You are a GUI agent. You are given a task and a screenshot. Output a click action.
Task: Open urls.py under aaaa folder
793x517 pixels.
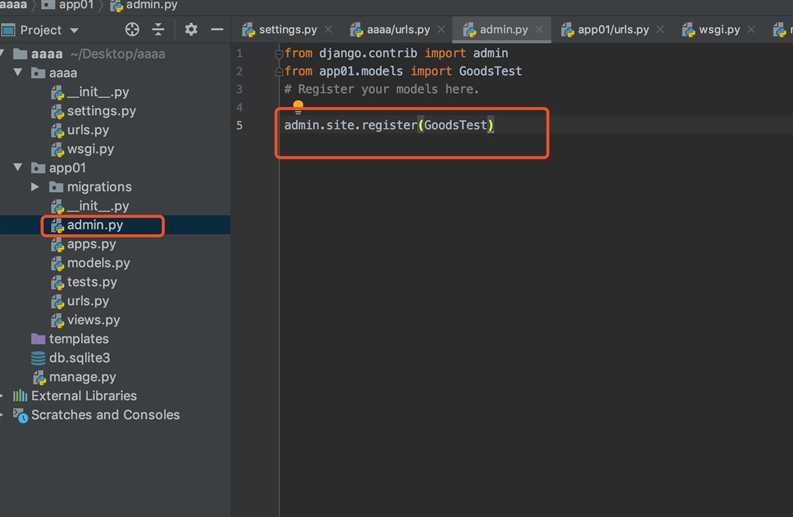pos(87,130)
